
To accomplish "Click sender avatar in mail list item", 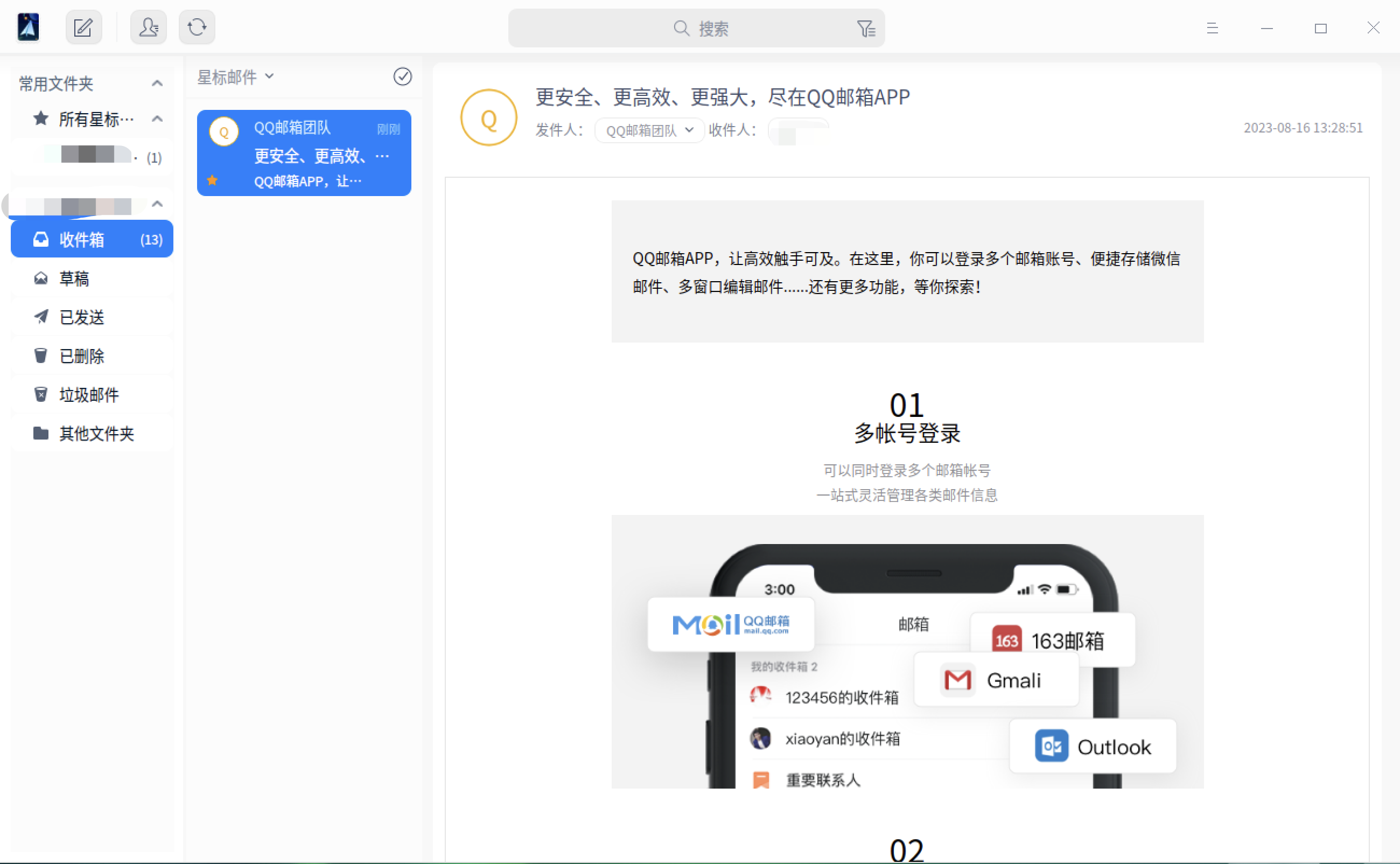I will (x=224, y=131).
